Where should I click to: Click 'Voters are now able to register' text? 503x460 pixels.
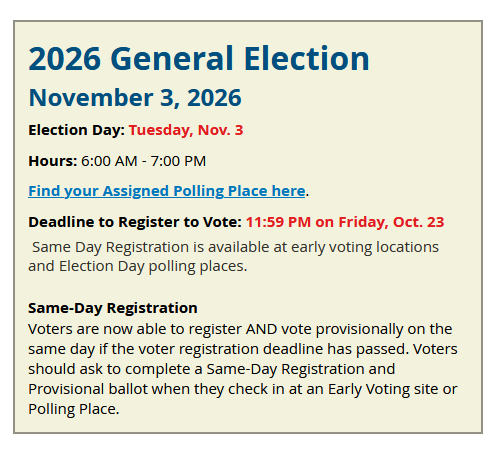click(x=135, y=329)
